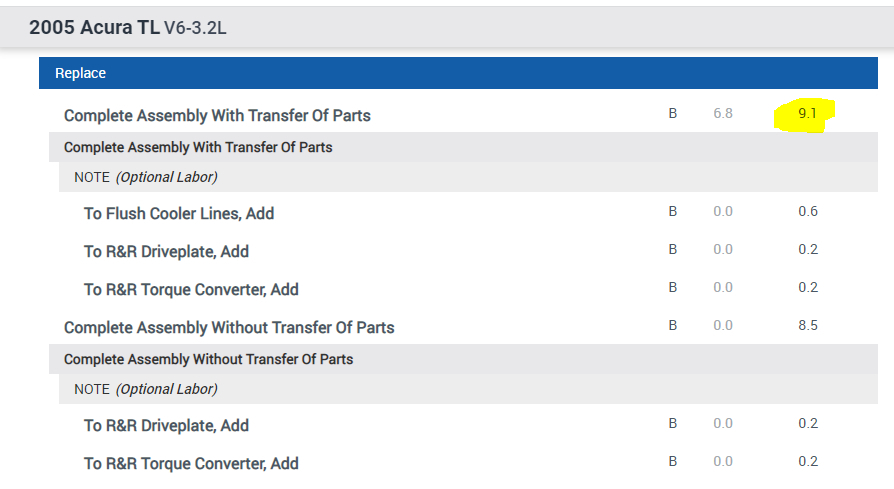This screenshot has height=489, width=894.
Task: Click skill level B beside Flush Cooler Lines
Action: pyautogui.click(x=673, y=212)
